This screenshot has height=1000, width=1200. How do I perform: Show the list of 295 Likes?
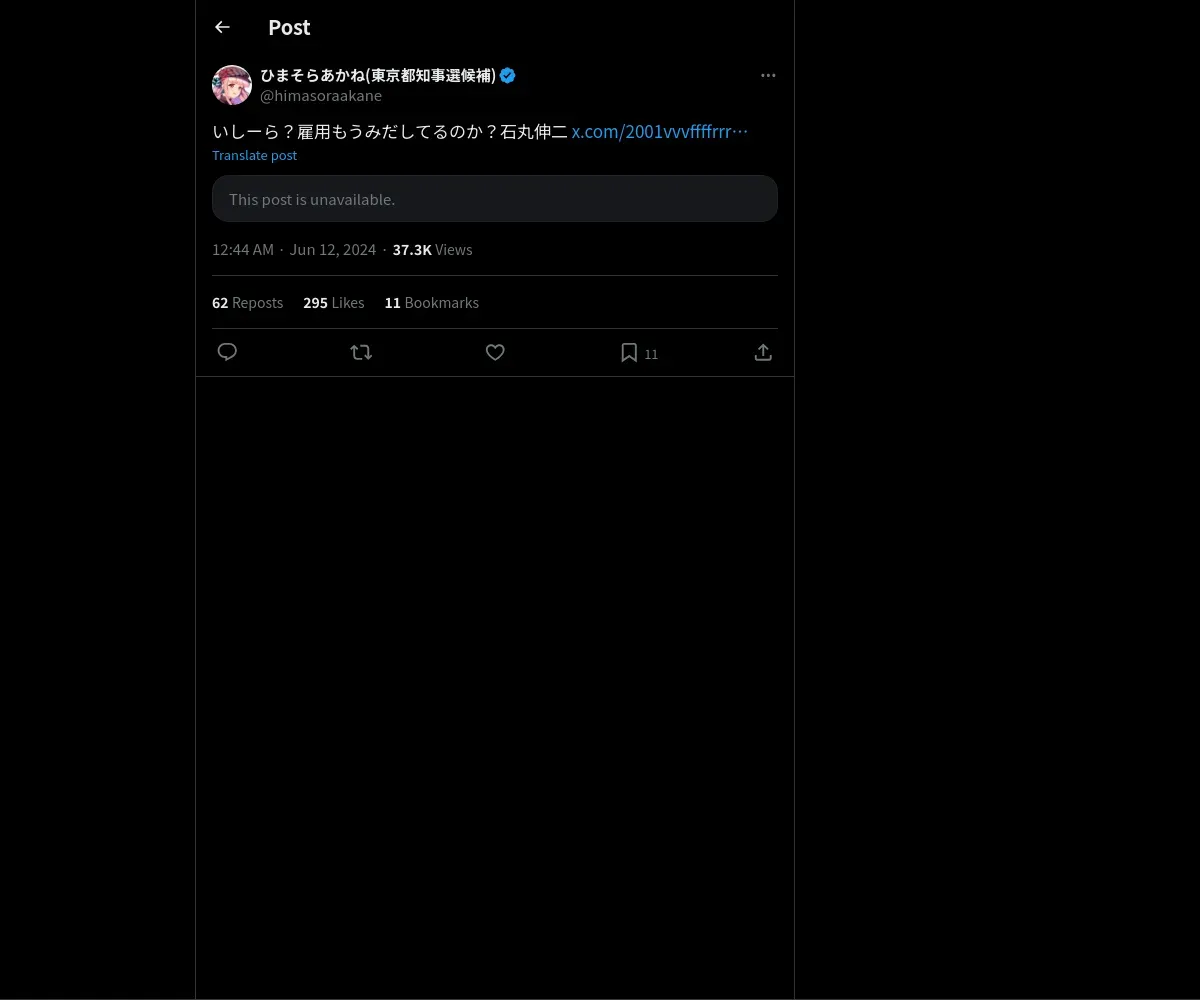click(x=333, y=303)
